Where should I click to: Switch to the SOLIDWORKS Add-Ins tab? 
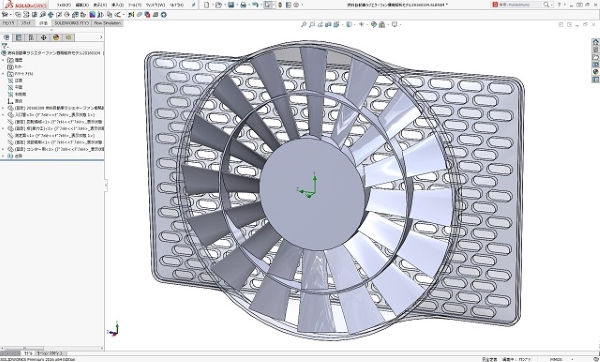72,23
